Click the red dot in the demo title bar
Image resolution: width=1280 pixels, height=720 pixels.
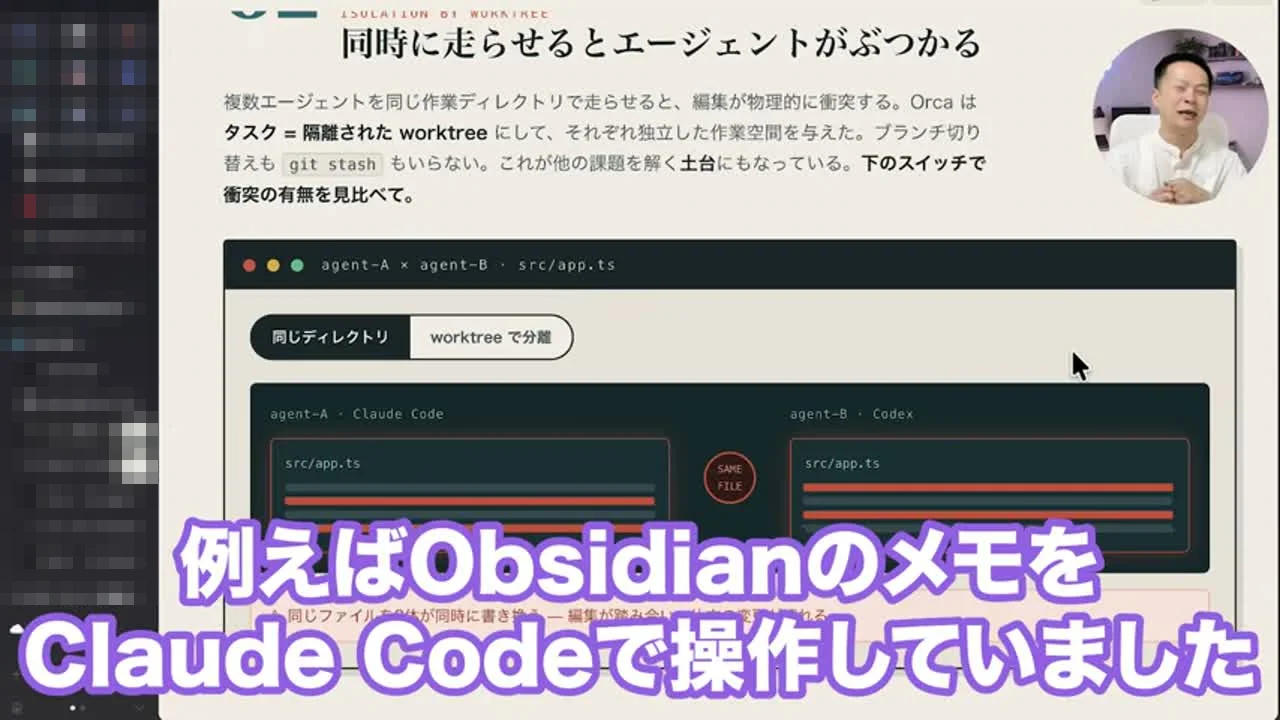coord(249,265)
